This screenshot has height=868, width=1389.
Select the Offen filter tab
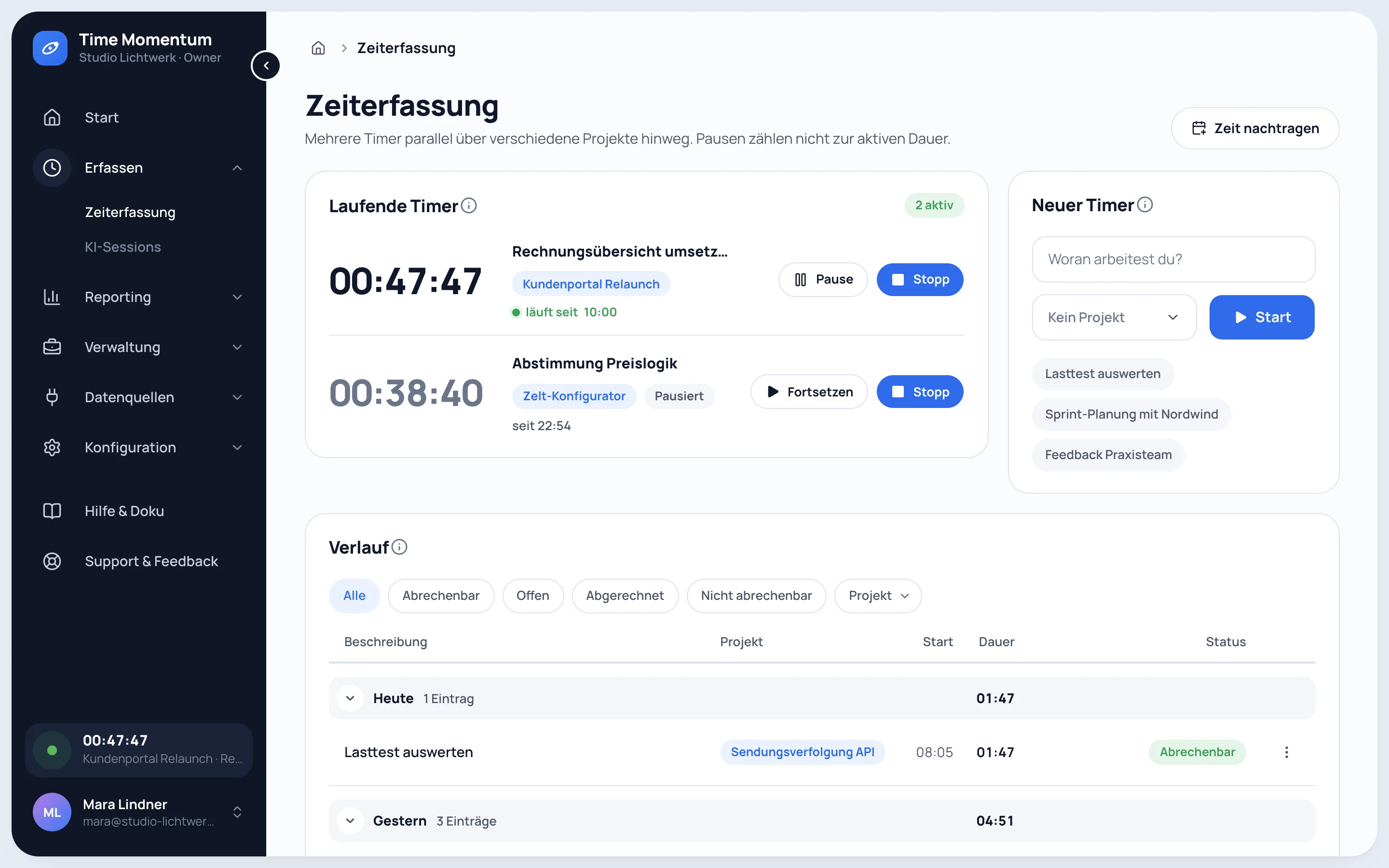(x=532, y=596)
